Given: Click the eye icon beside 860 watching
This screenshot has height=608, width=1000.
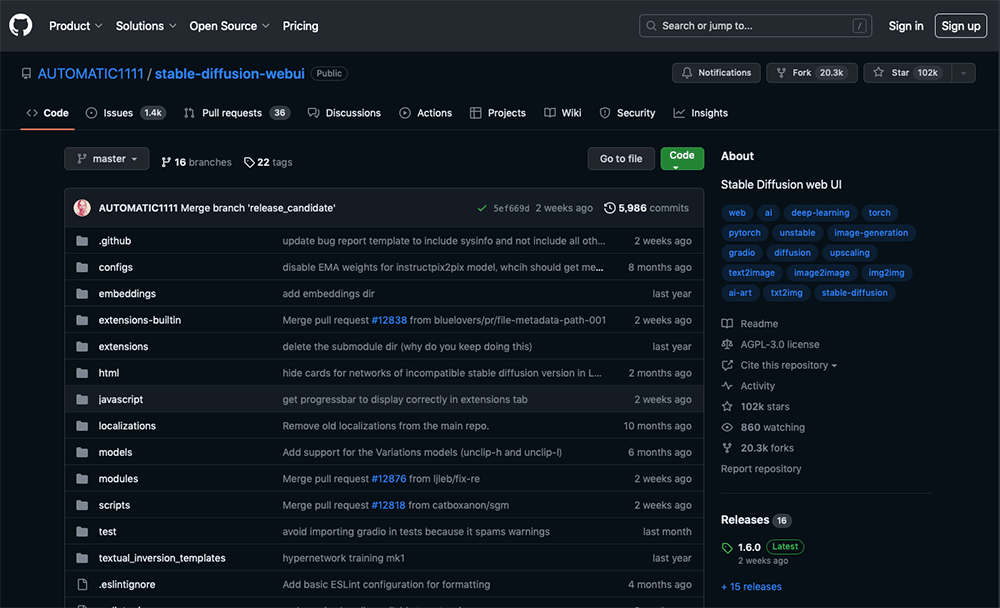Looking at the screenshot, I should [x=727, y=427].
